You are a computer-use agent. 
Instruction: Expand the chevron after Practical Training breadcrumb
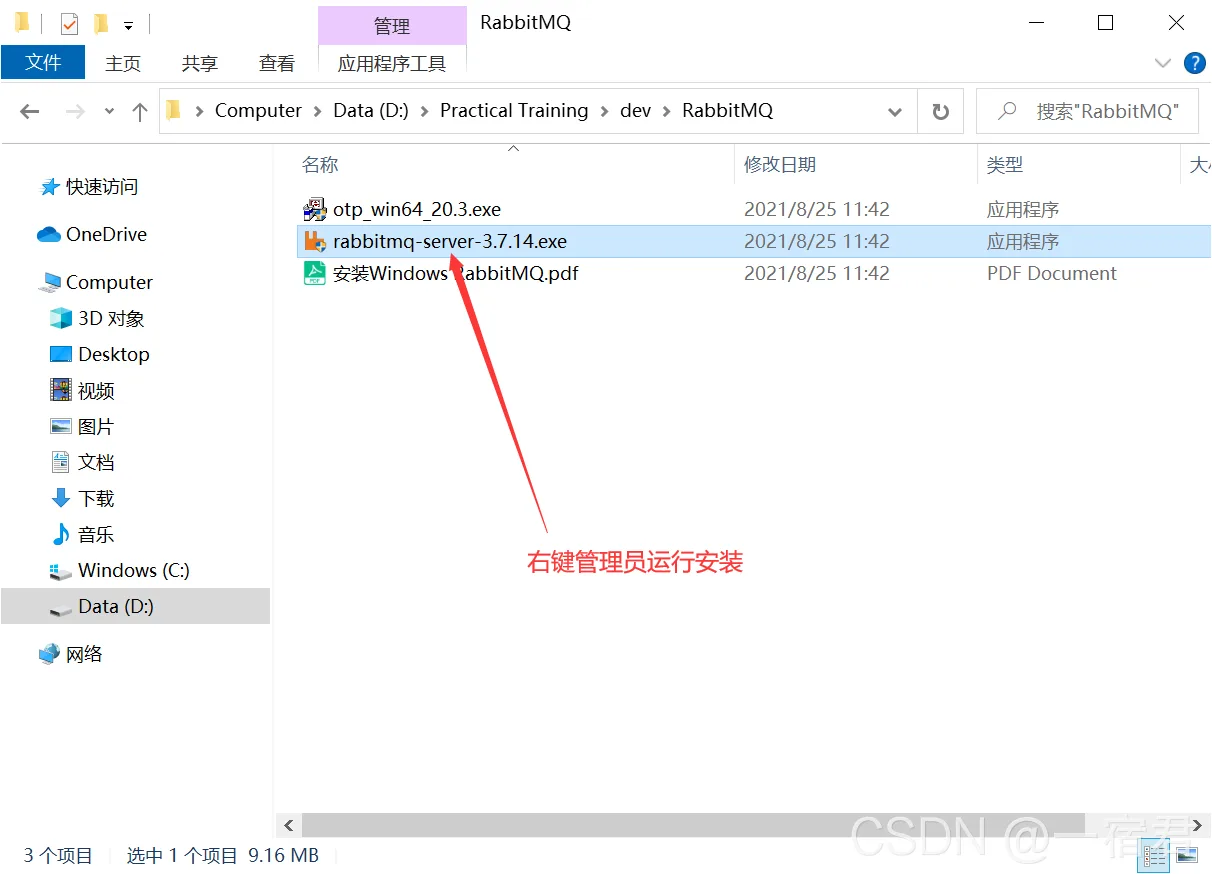pos(604,111)
